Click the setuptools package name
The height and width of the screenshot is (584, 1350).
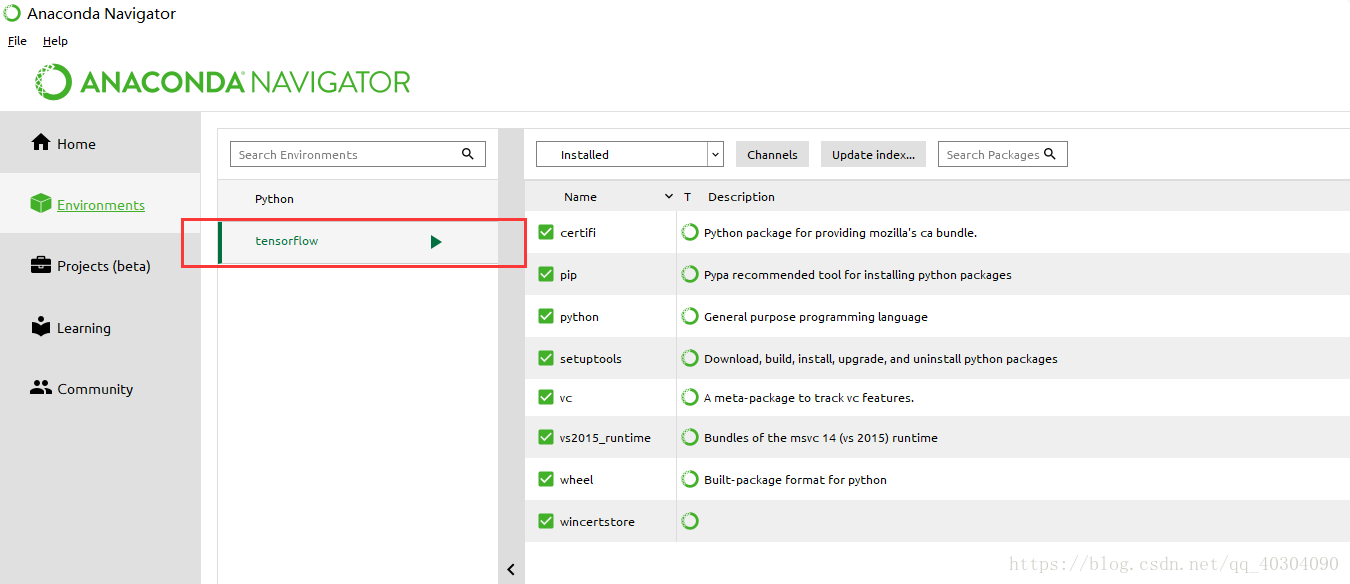(591, 358)
